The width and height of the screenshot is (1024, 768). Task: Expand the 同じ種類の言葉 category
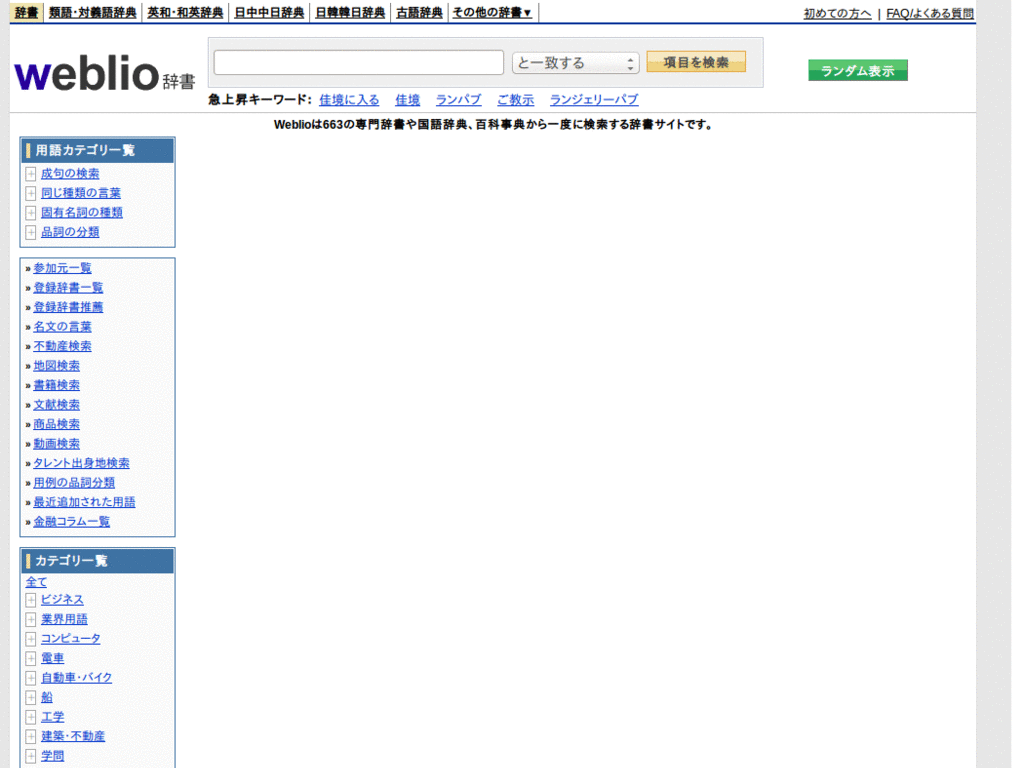(x=30, y=192)
